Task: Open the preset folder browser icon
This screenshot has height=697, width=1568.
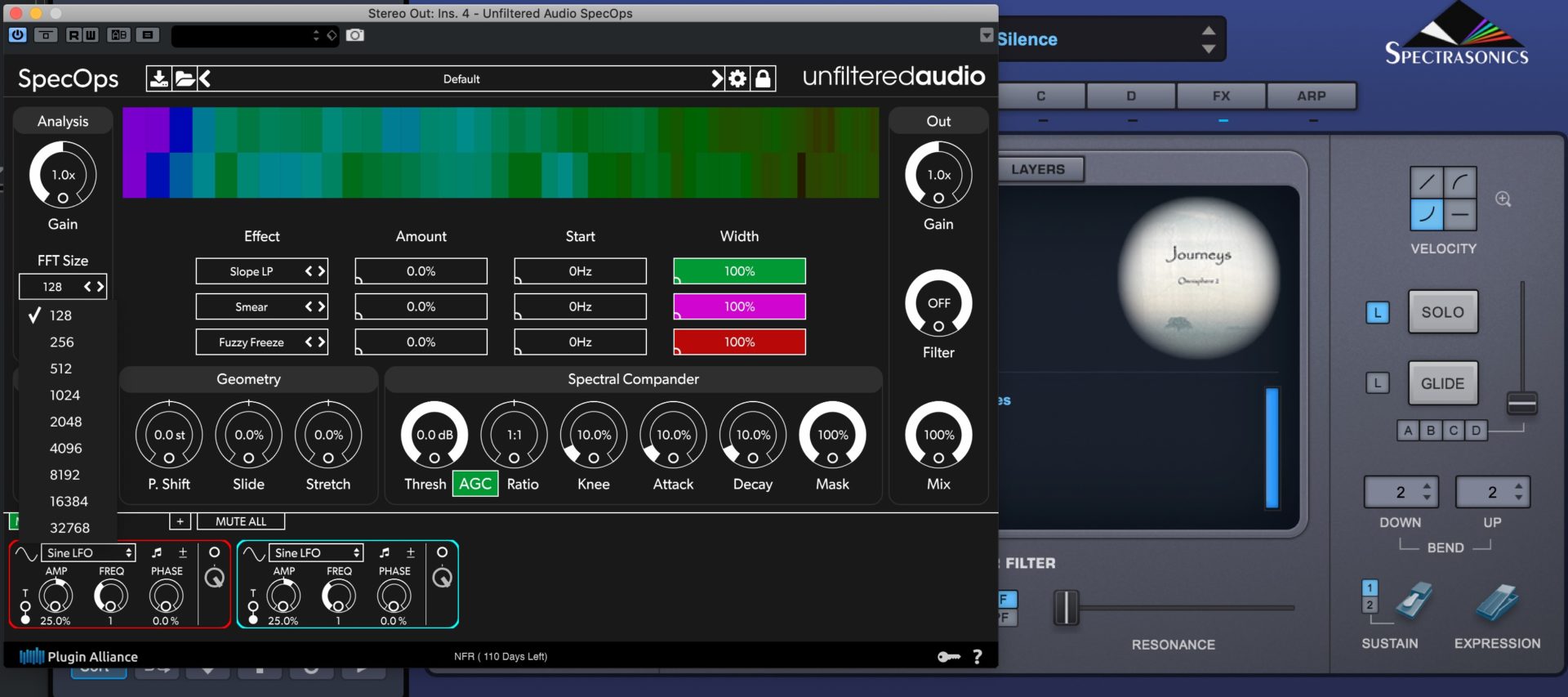Action: click(185, 78)
